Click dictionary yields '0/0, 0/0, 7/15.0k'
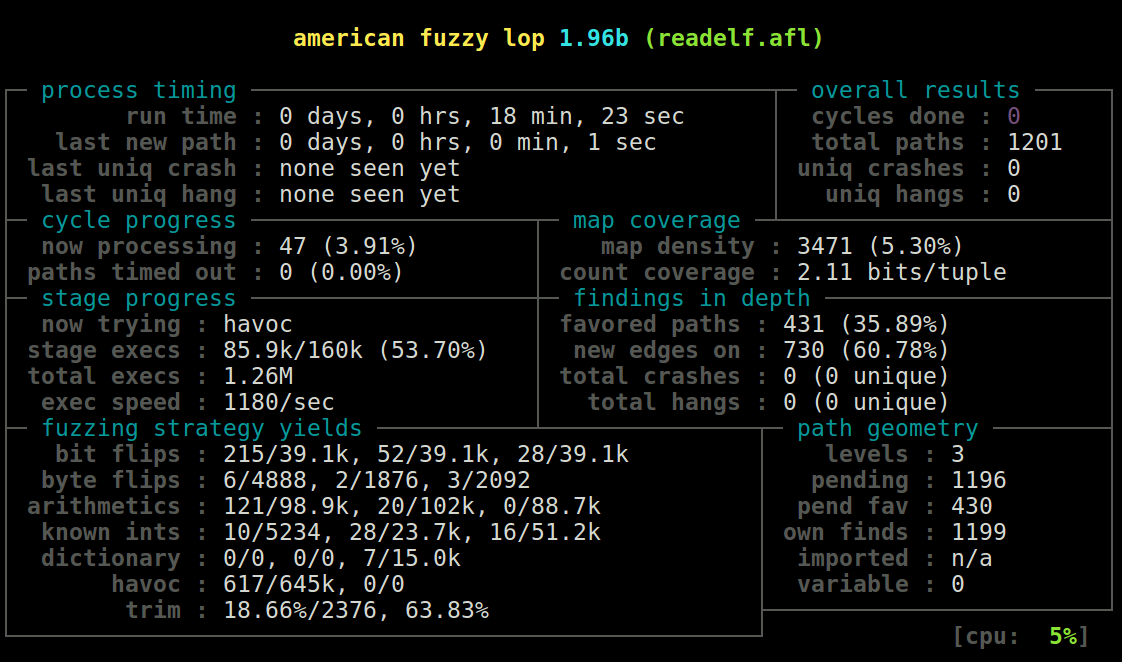The width and height of the screenshot is (1122, 662). [342, 559]
